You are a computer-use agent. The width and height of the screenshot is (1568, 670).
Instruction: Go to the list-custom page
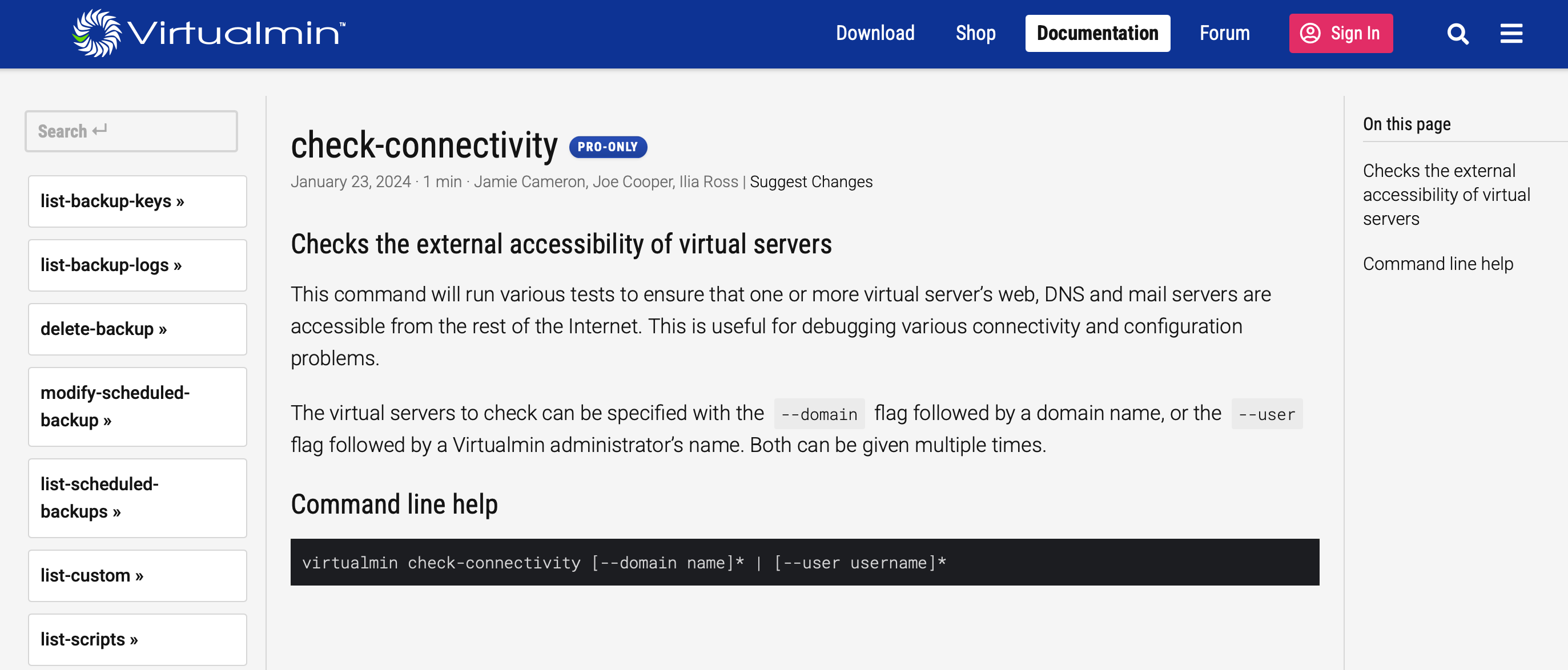point(137,575)
